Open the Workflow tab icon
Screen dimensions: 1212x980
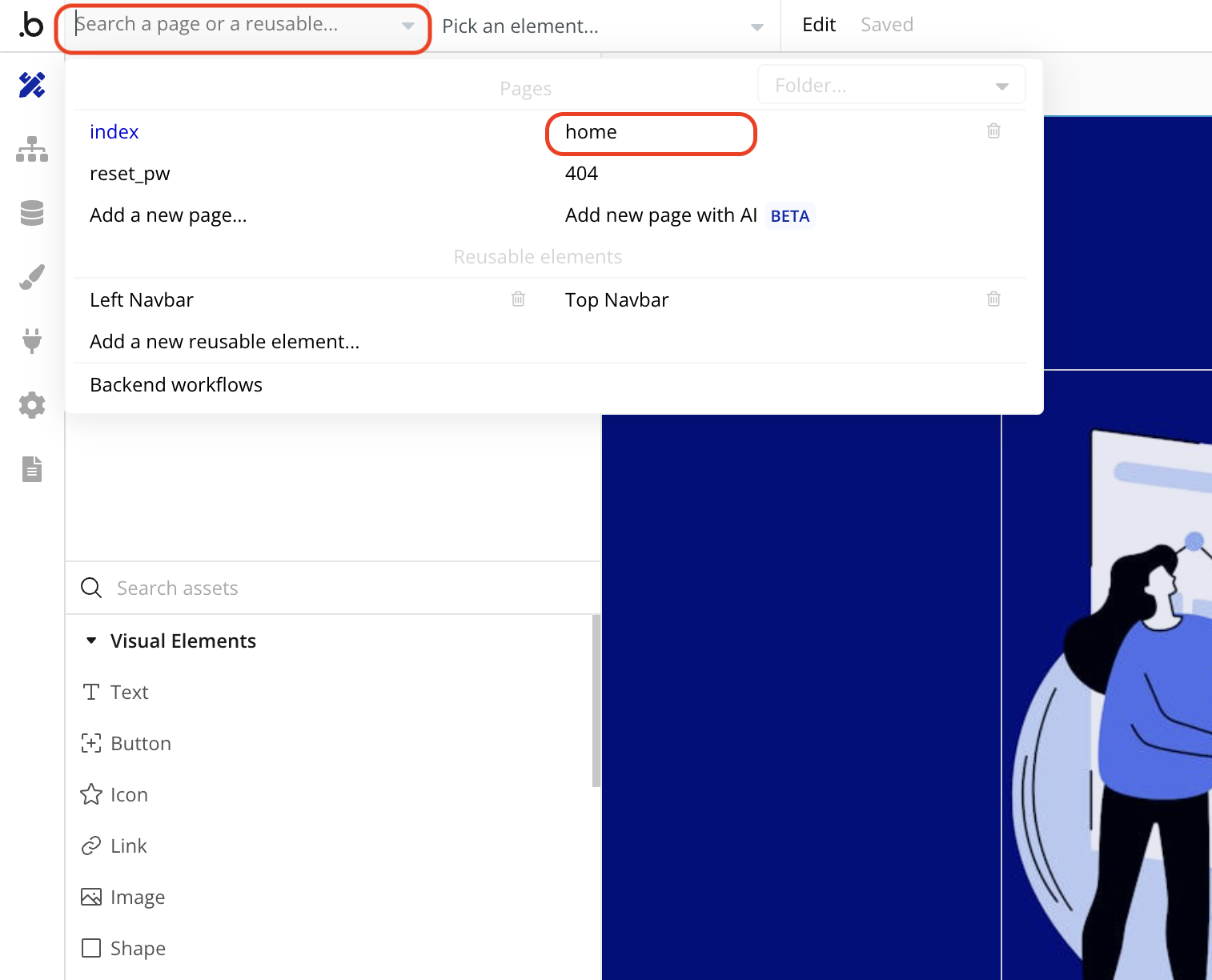pyautogui.click(x=32, y=149)
